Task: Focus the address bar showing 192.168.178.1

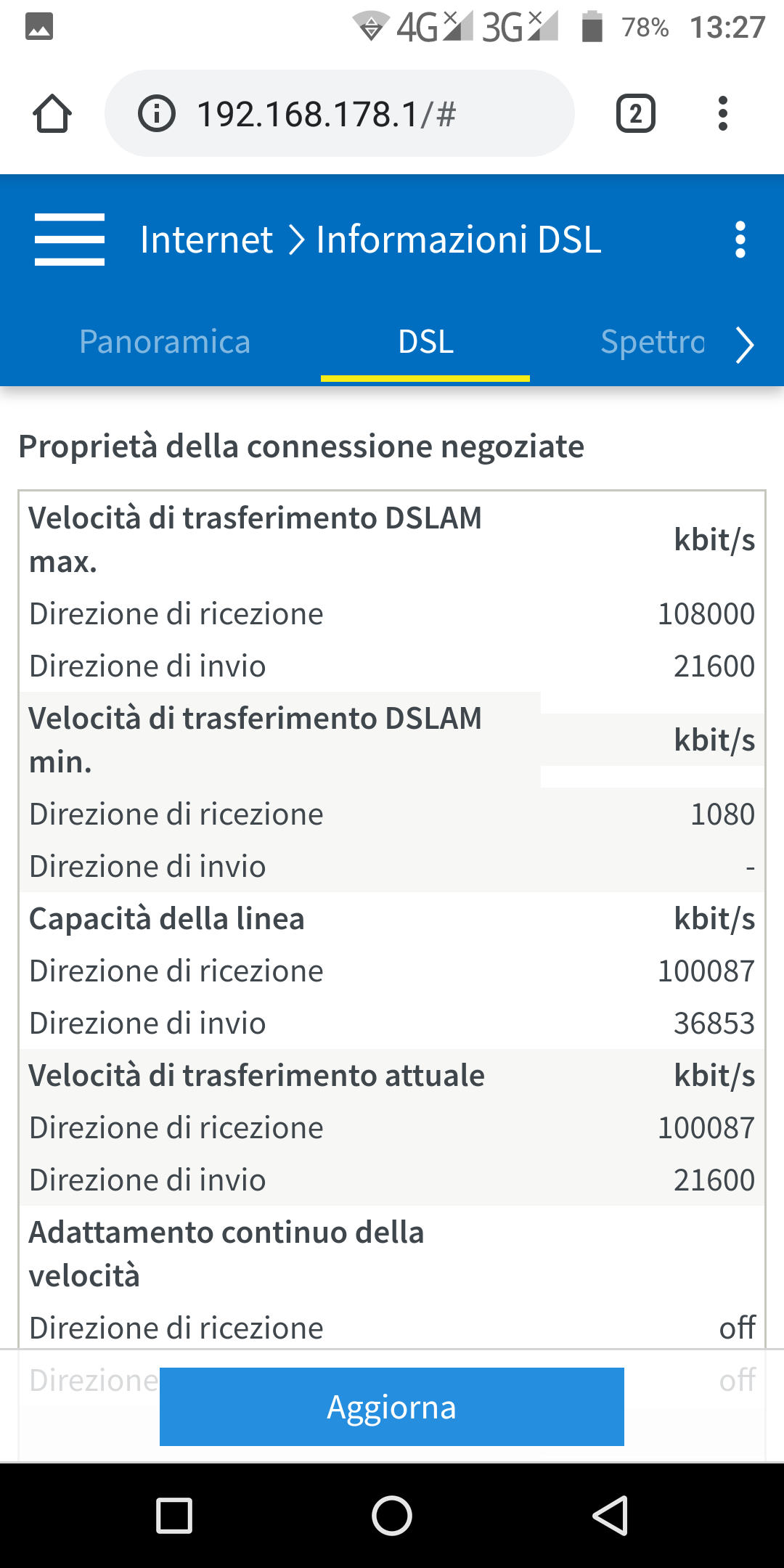Action: coord(327,114)
